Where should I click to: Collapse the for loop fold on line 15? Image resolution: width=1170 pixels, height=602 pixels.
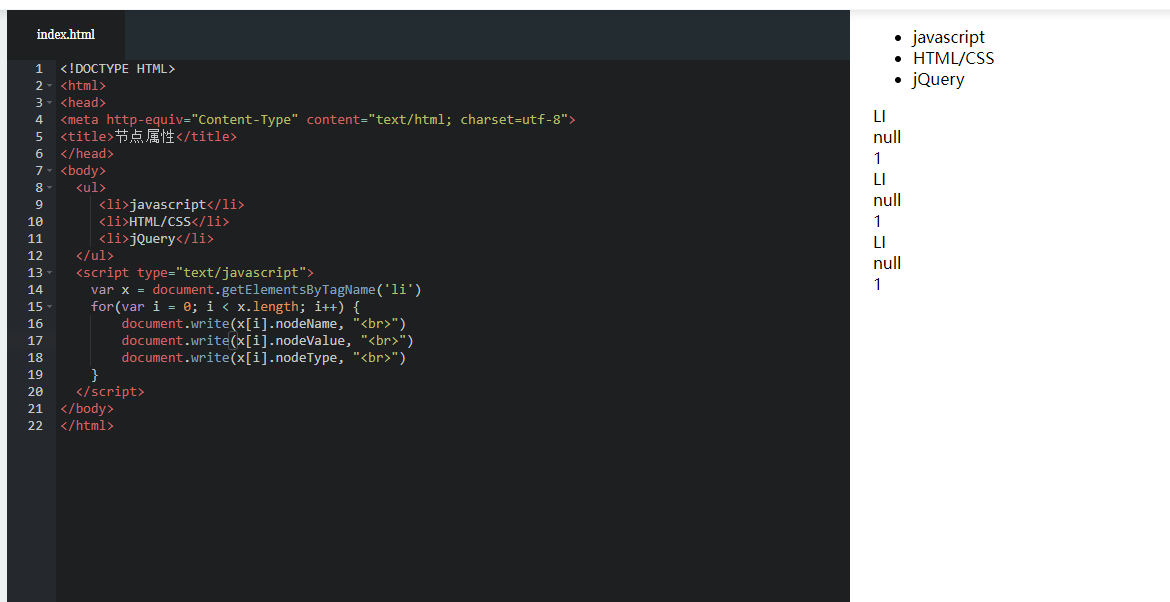click(x=50, y=307)
